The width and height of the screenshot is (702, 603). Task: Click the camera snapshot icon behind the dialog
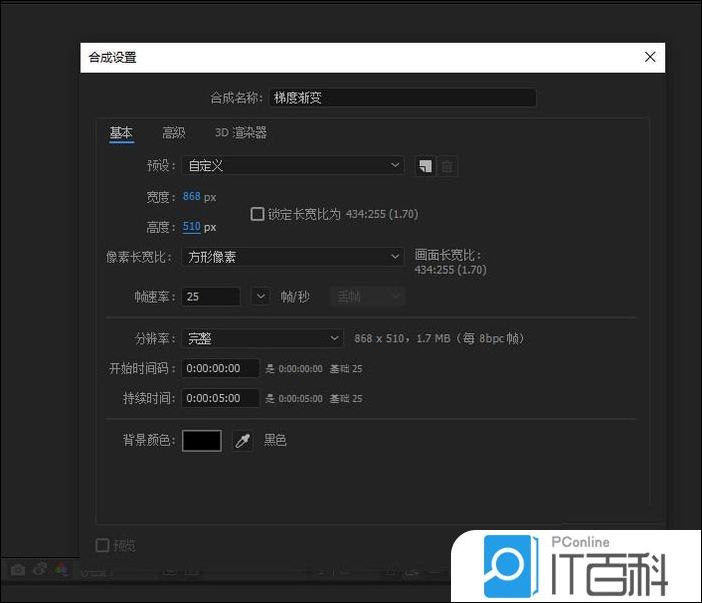pyautogui.click(x=18, y=569)
